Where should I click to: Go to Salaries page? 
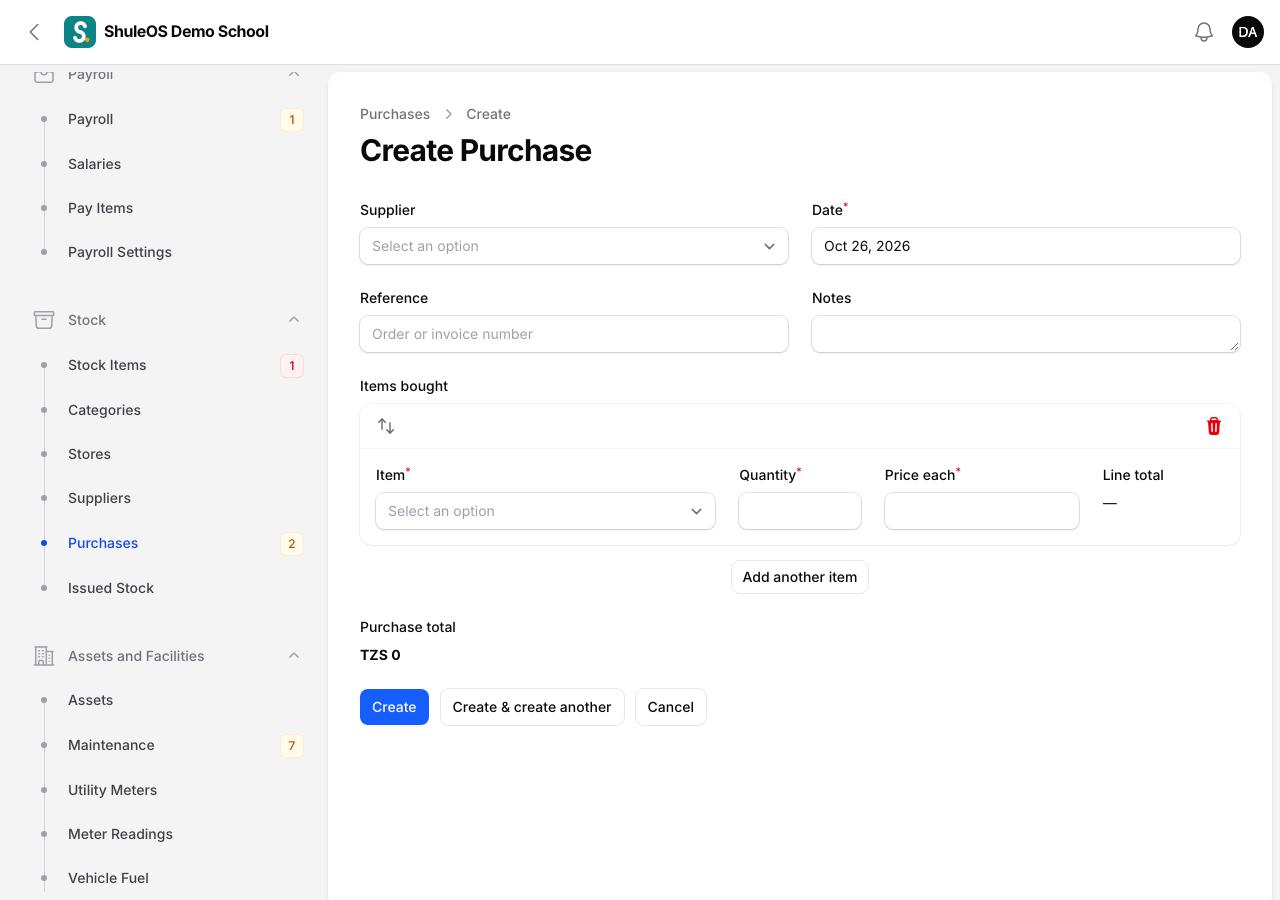coord(94,164)
